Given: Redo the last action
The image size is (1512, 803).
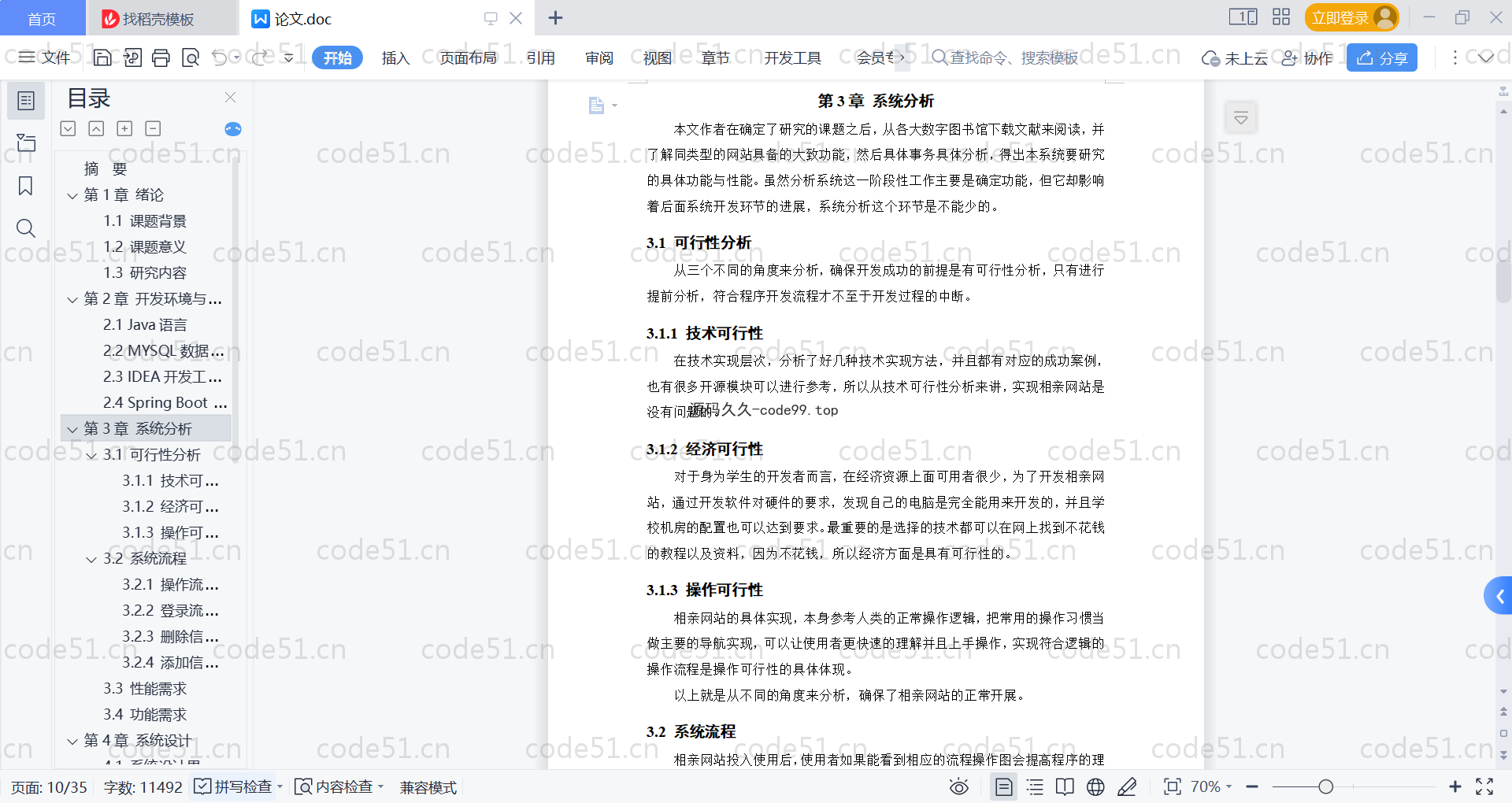Looking at the screenshot, I should click(x=260, y=57).
